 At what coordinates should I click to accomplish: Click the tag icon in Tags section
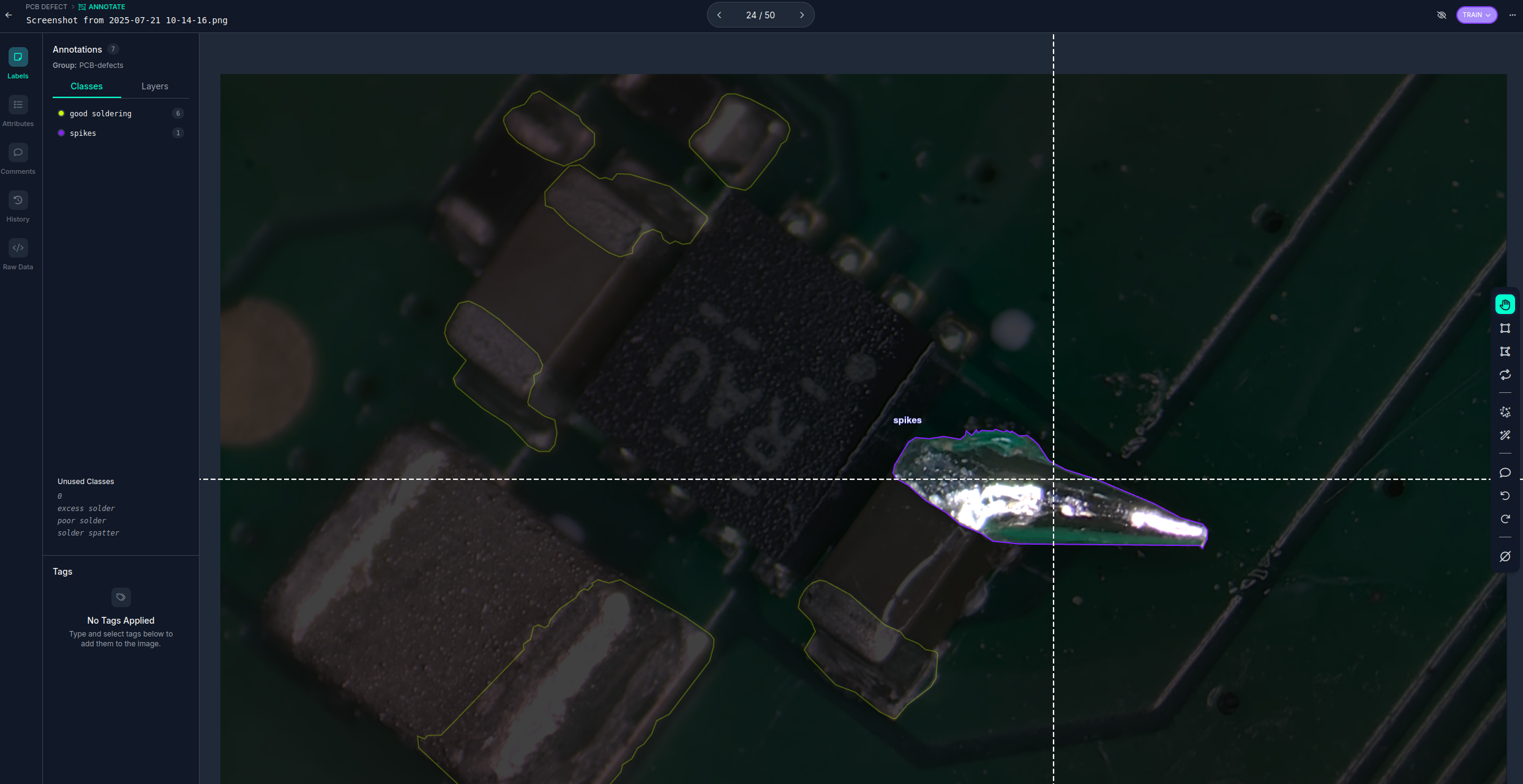[121, 597]
